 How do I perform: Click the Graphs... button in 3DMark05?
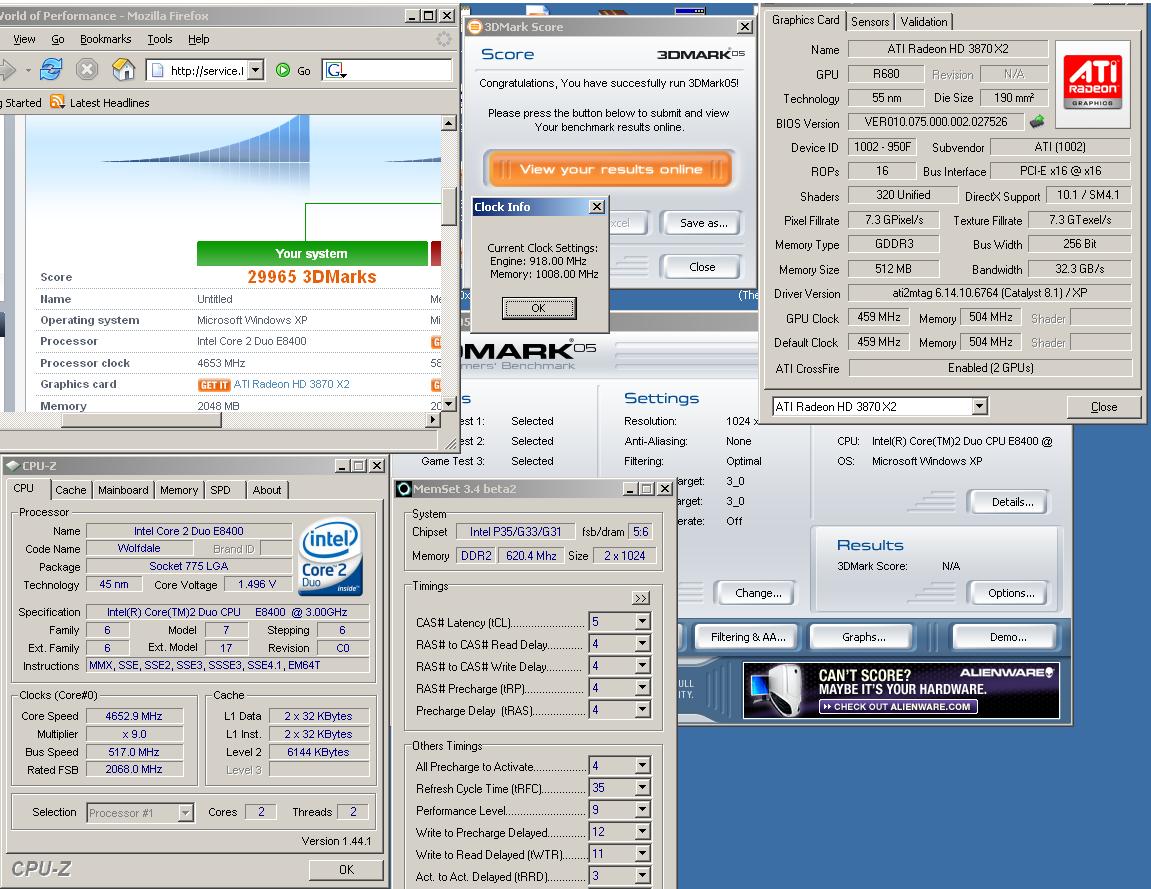863,637
